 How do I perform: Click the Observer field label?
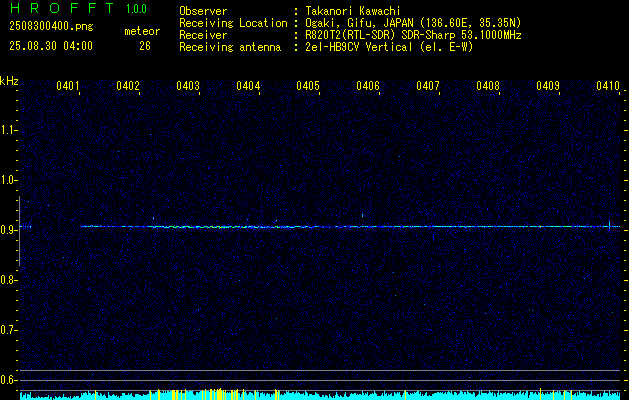coord(203,11)
